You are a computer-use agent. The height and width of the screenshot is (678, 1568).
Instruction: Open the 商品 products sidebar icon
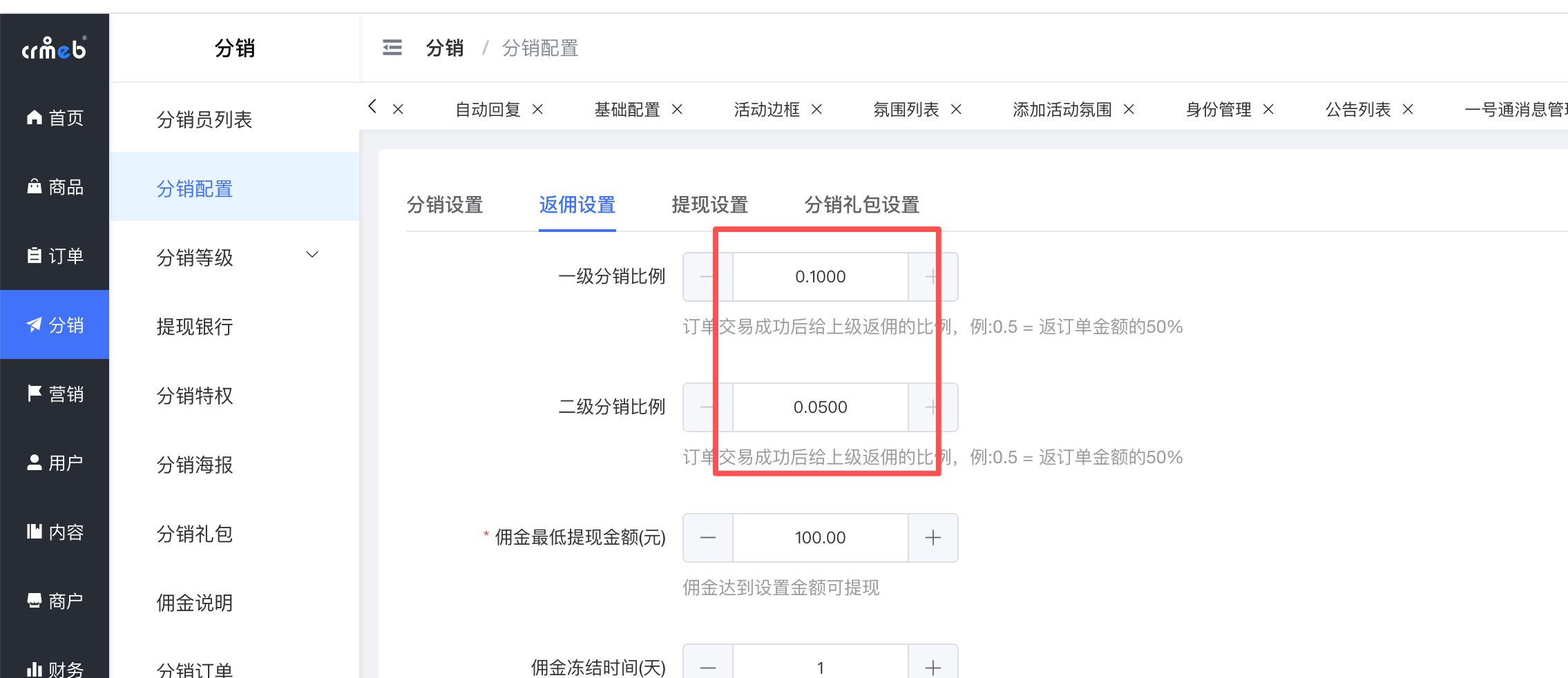pos(35,186)
